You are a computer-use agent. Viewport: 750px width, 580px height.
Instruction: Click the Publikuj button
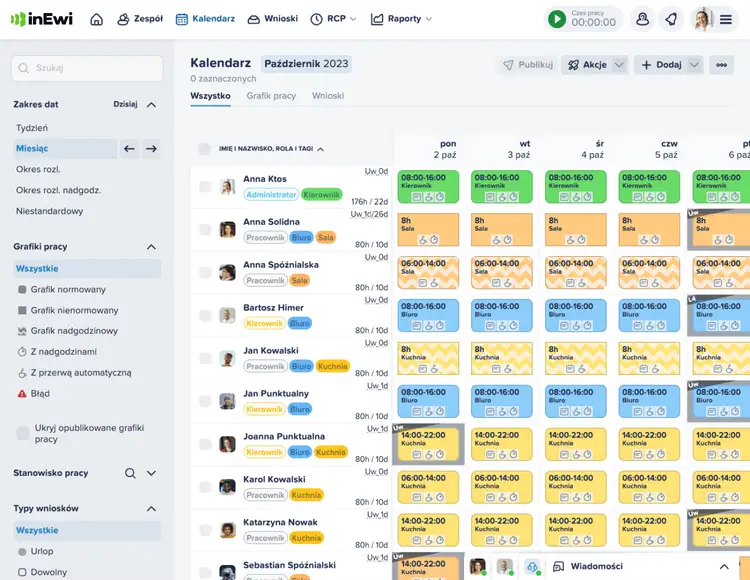tap(527, 65)
